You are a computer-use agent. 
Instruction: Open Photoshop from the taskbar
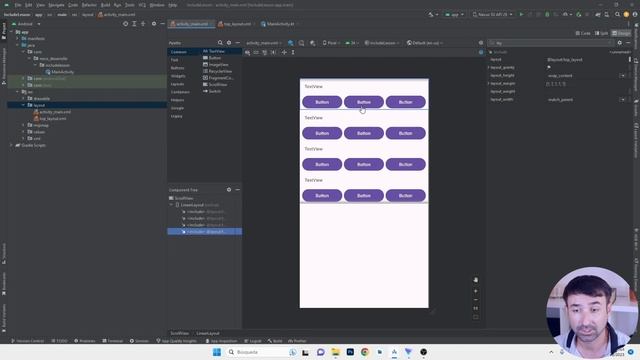(350, 352)
